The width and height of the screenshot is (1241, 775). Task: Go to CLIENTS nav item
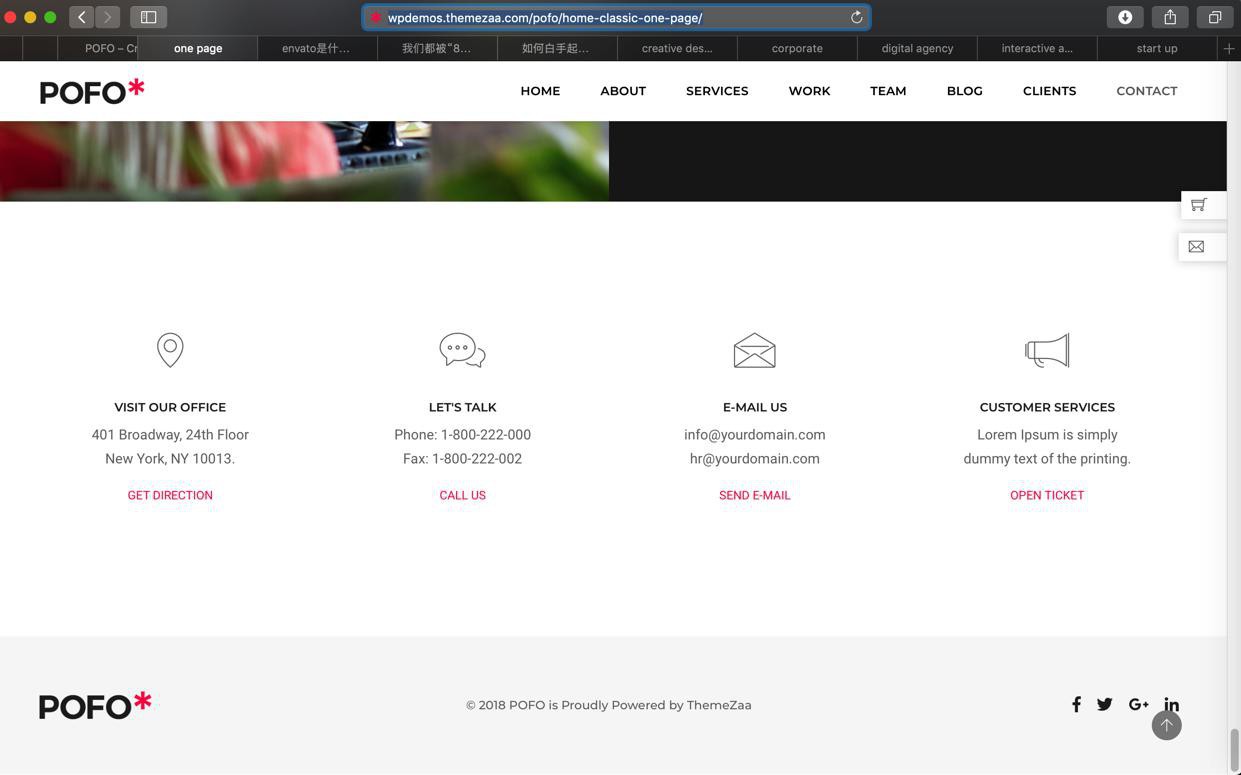tap(1049, 91)
